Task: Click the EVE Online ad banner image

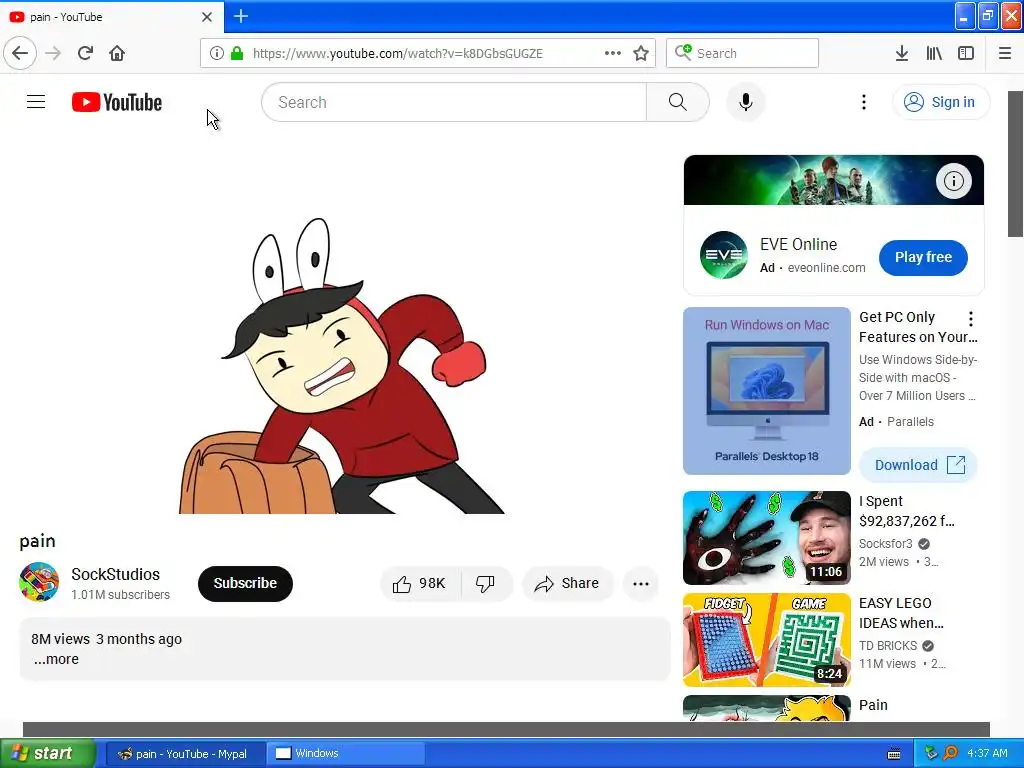Action: pyautogui.click(x=833, y=180)
